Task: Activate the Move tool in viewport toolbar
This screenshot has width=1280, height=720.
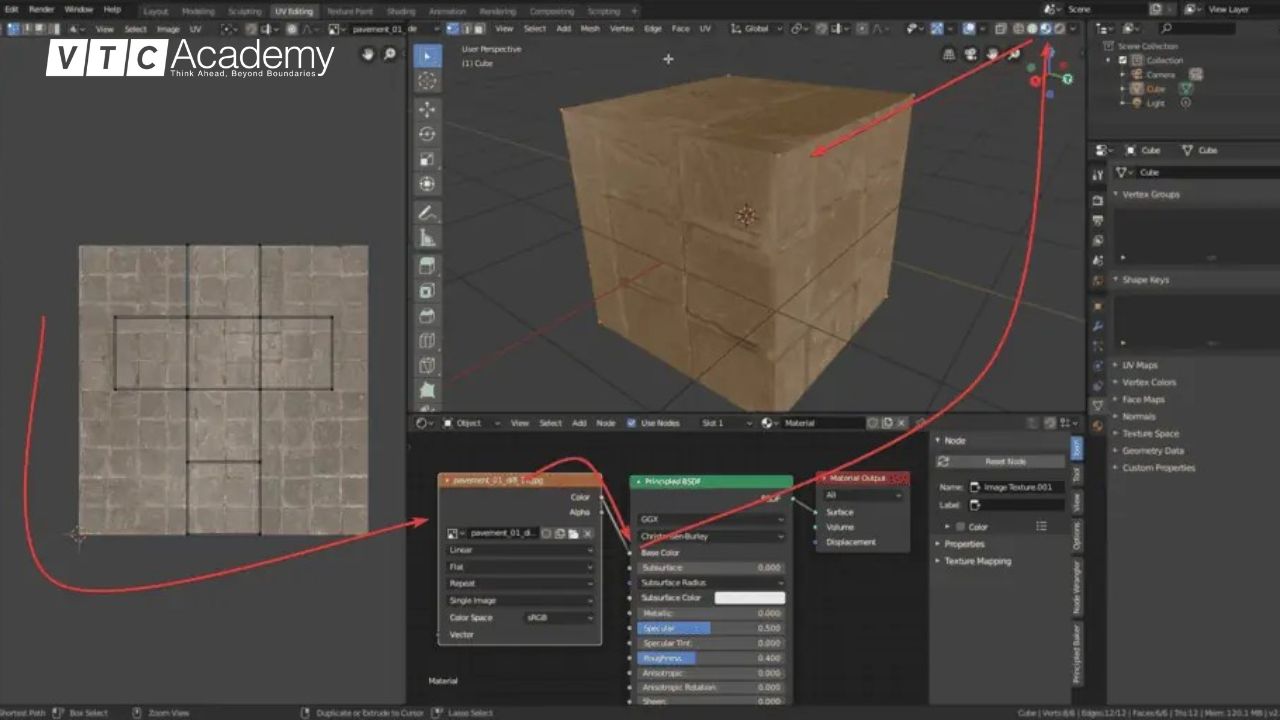Action: pyautogui.click(x=427, y=109)
